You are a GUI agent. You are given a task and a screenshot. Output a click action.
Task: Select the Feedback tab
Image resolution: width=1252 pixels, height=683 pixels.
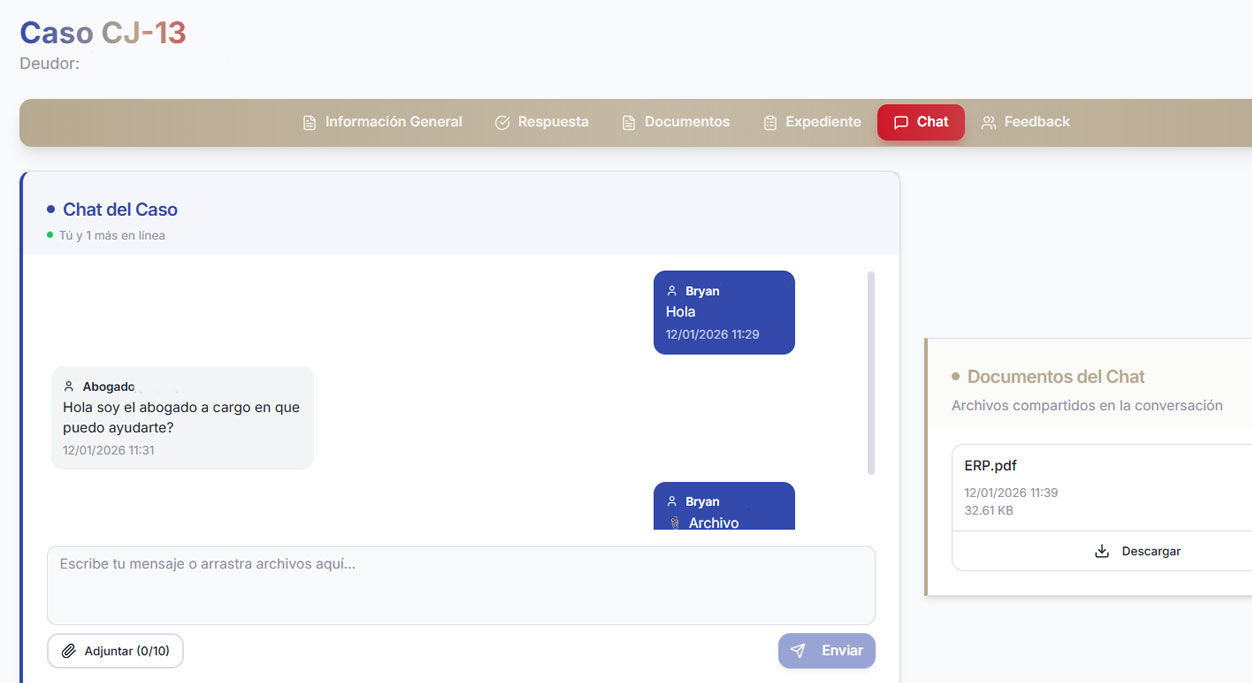(x=1037, y=122)
